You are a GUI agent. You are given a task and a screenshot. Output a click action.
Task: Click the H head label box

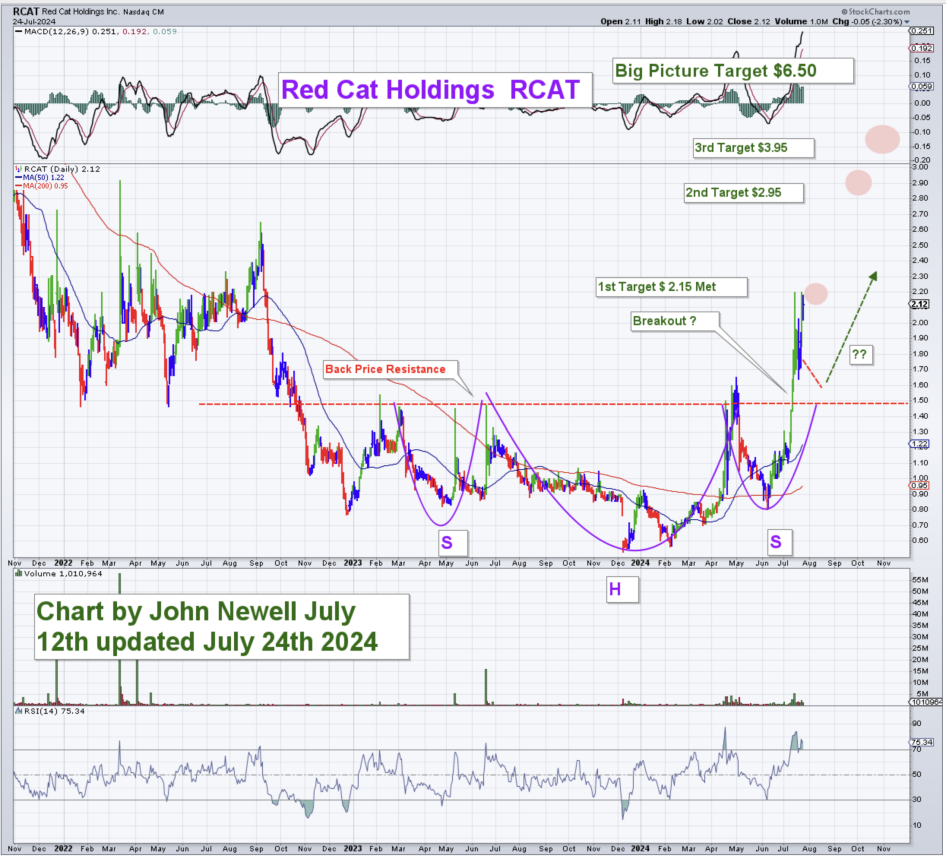click(x=622, y=588)
